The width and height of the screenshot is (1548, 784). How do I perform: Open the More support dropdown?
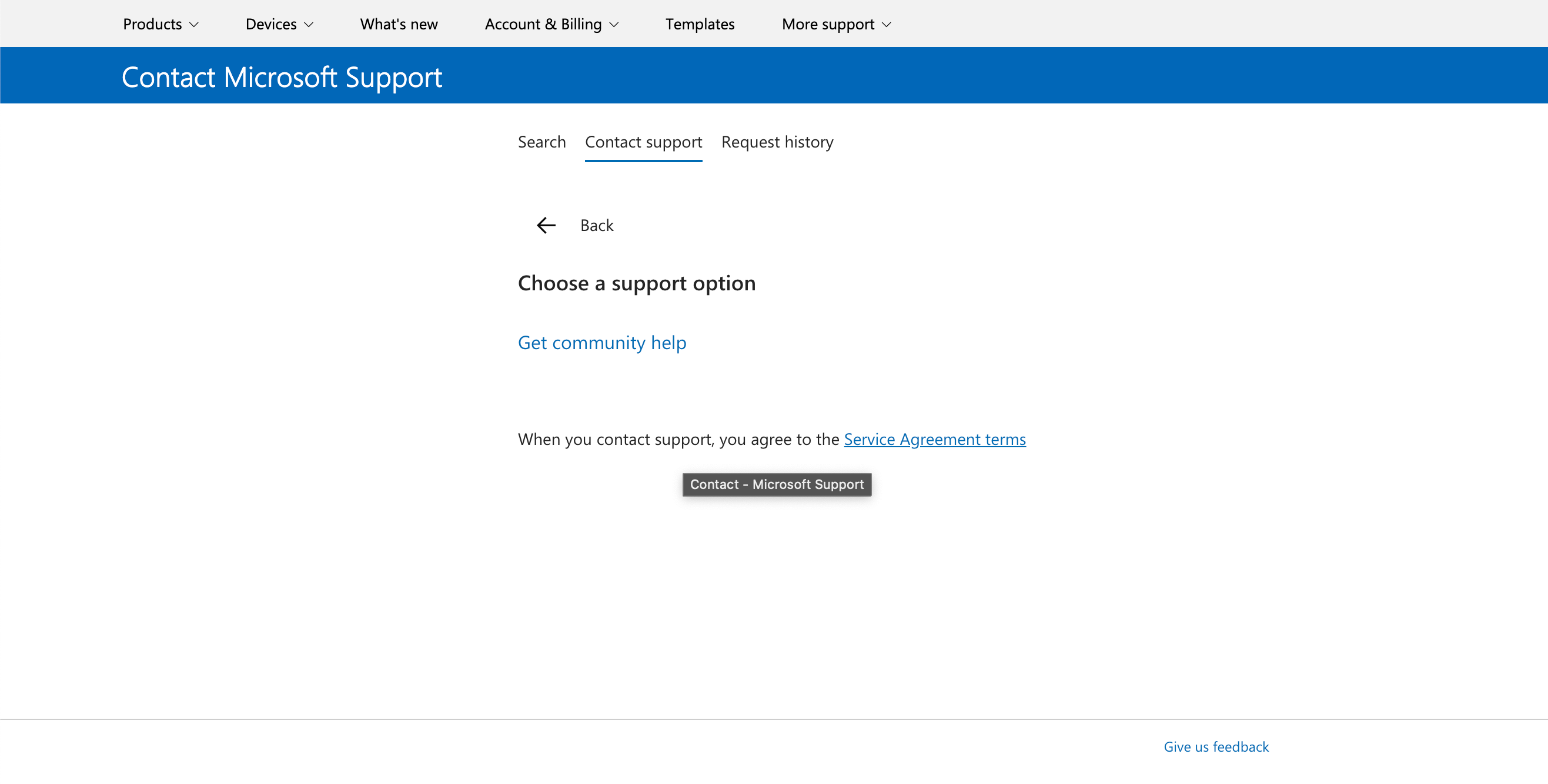pos(836,24)
